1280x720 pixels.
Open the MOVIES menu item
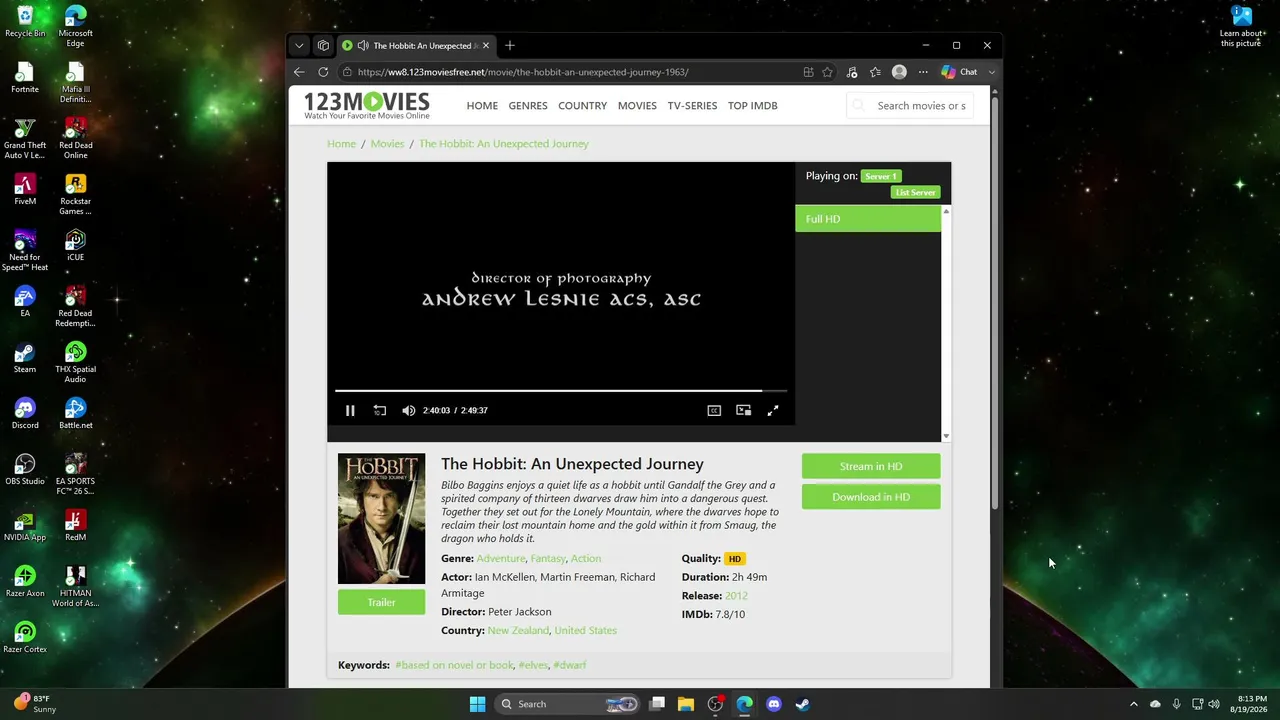[x=637, y=106]
